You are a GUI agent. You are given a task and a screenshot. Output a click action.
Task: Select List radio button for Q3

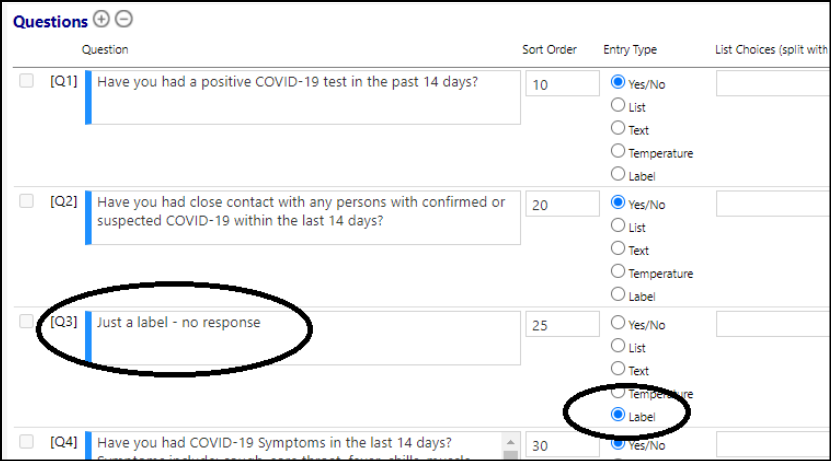pyautogui.click(x=618, y=345)
